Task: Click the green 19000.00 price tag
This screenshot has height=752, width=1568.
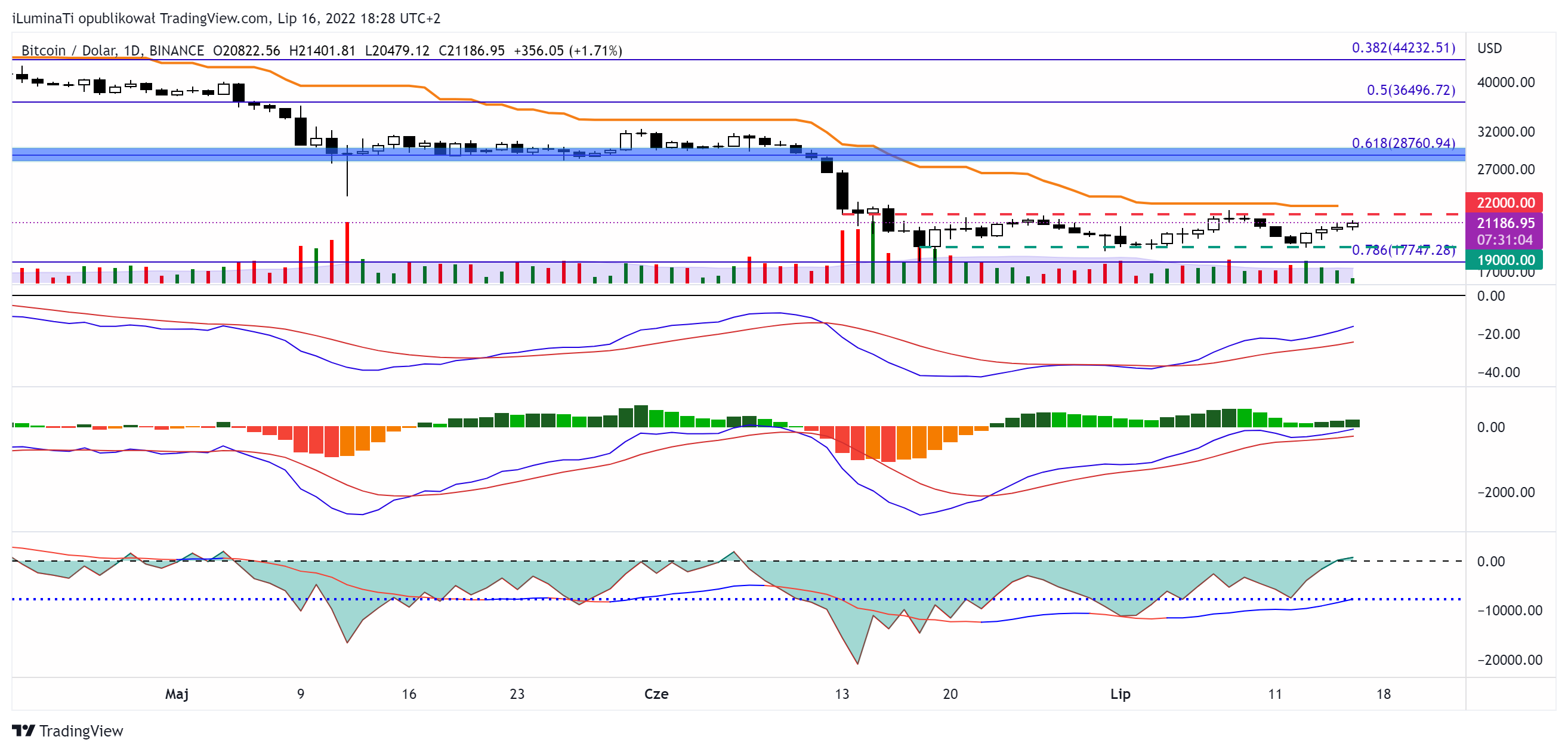Action: 1504,260
